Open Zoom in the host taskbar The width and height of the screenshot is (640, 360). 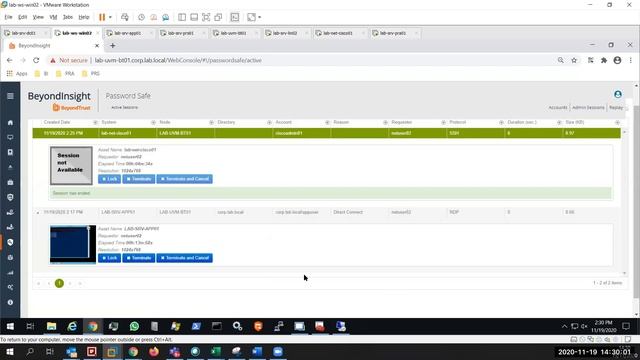point(278,351)
